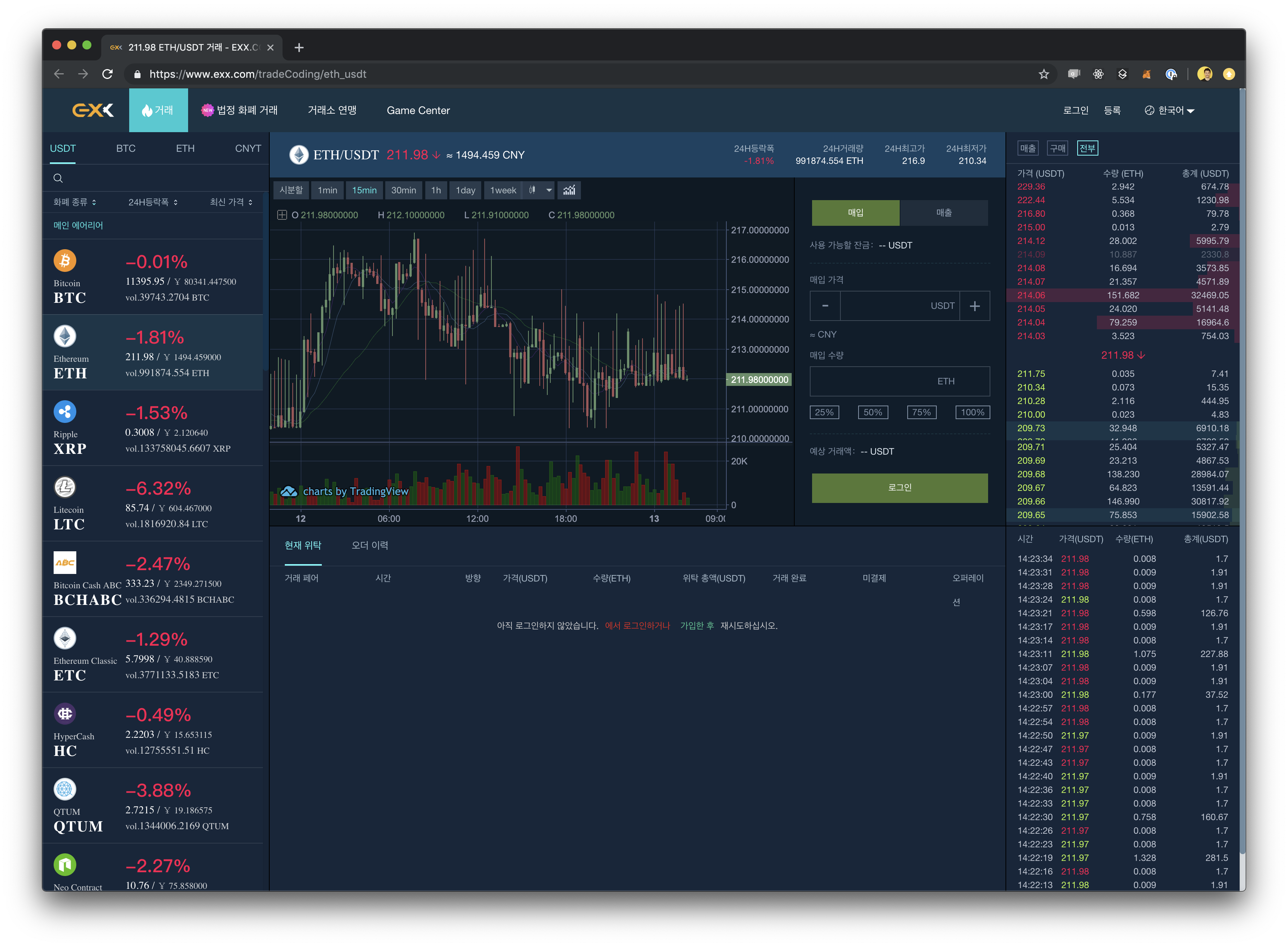Show all orders (전부) in order book
Image resolution: width=1288 pixels, height=947 pixels.
pos(1087,148)
